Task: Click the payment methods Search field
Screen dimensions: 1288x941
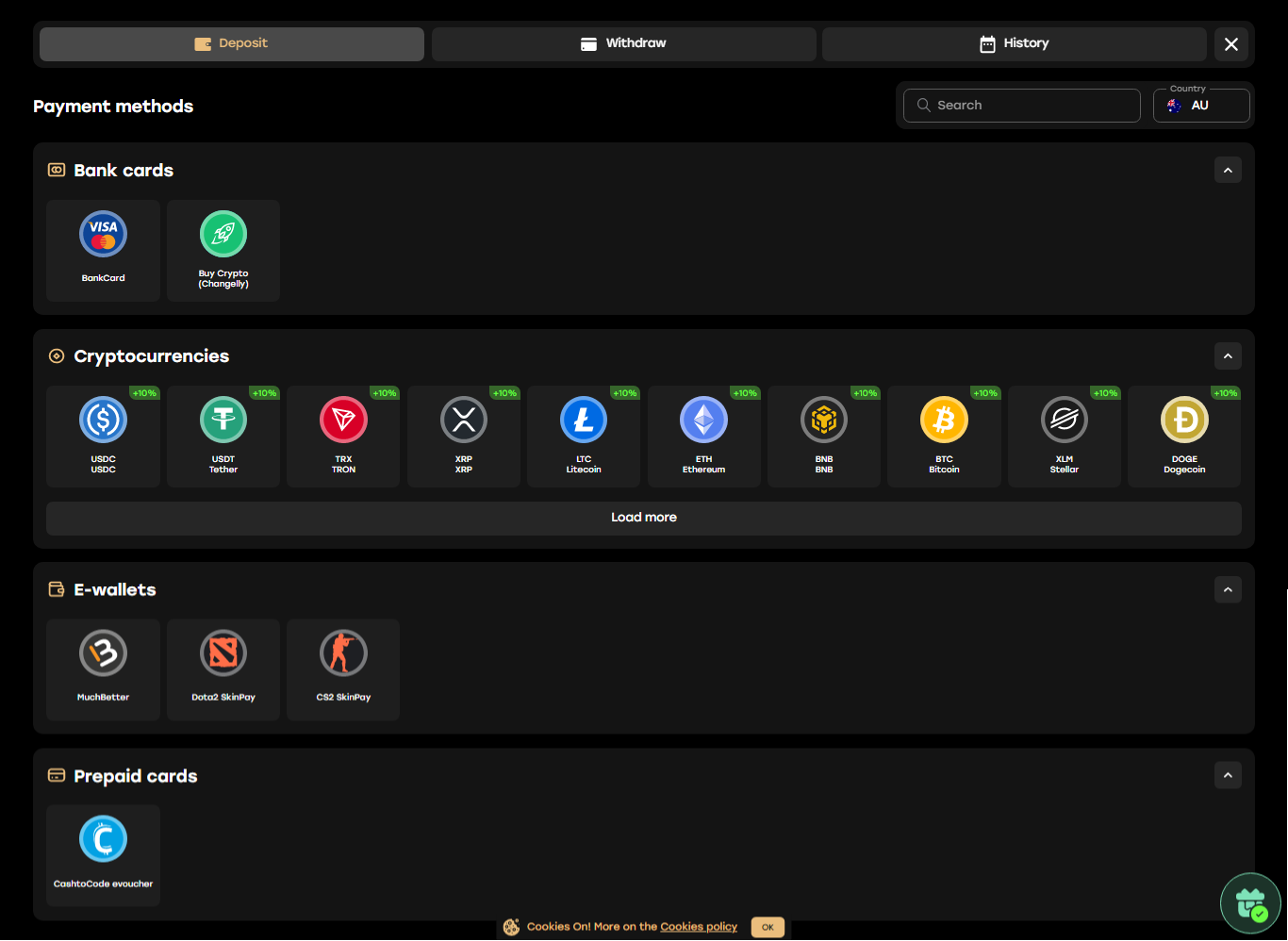Action: tap(1022, 106)
